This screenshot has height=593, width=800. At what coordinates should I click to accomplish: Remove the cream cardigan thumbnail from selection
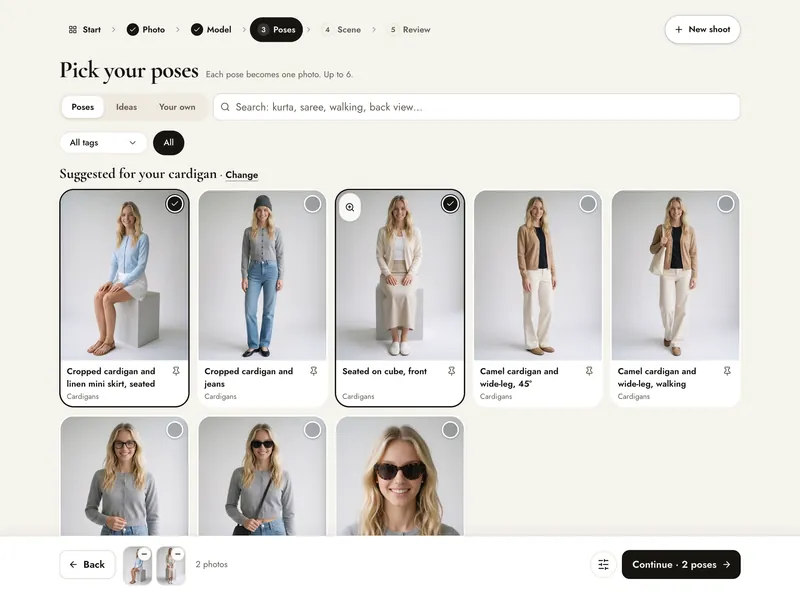click(x=178, y=554)
